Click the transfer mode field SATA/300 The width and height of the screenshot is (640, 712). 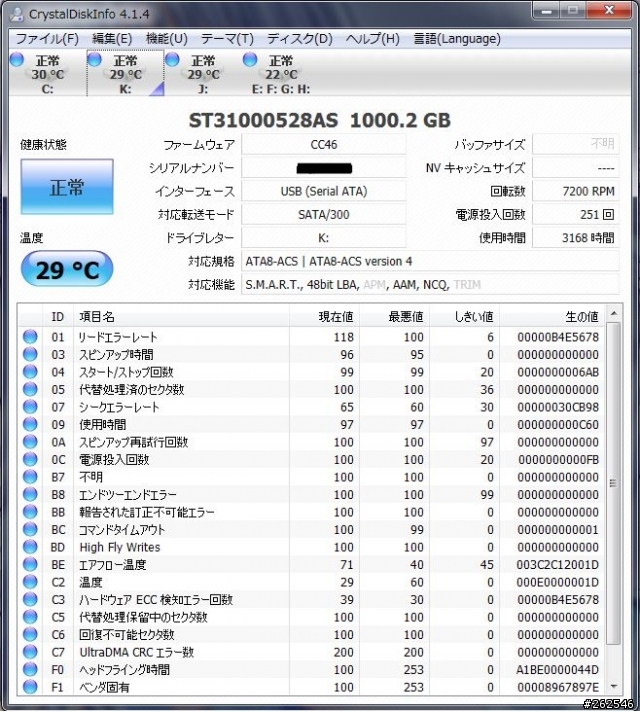(x=323, y=214)
